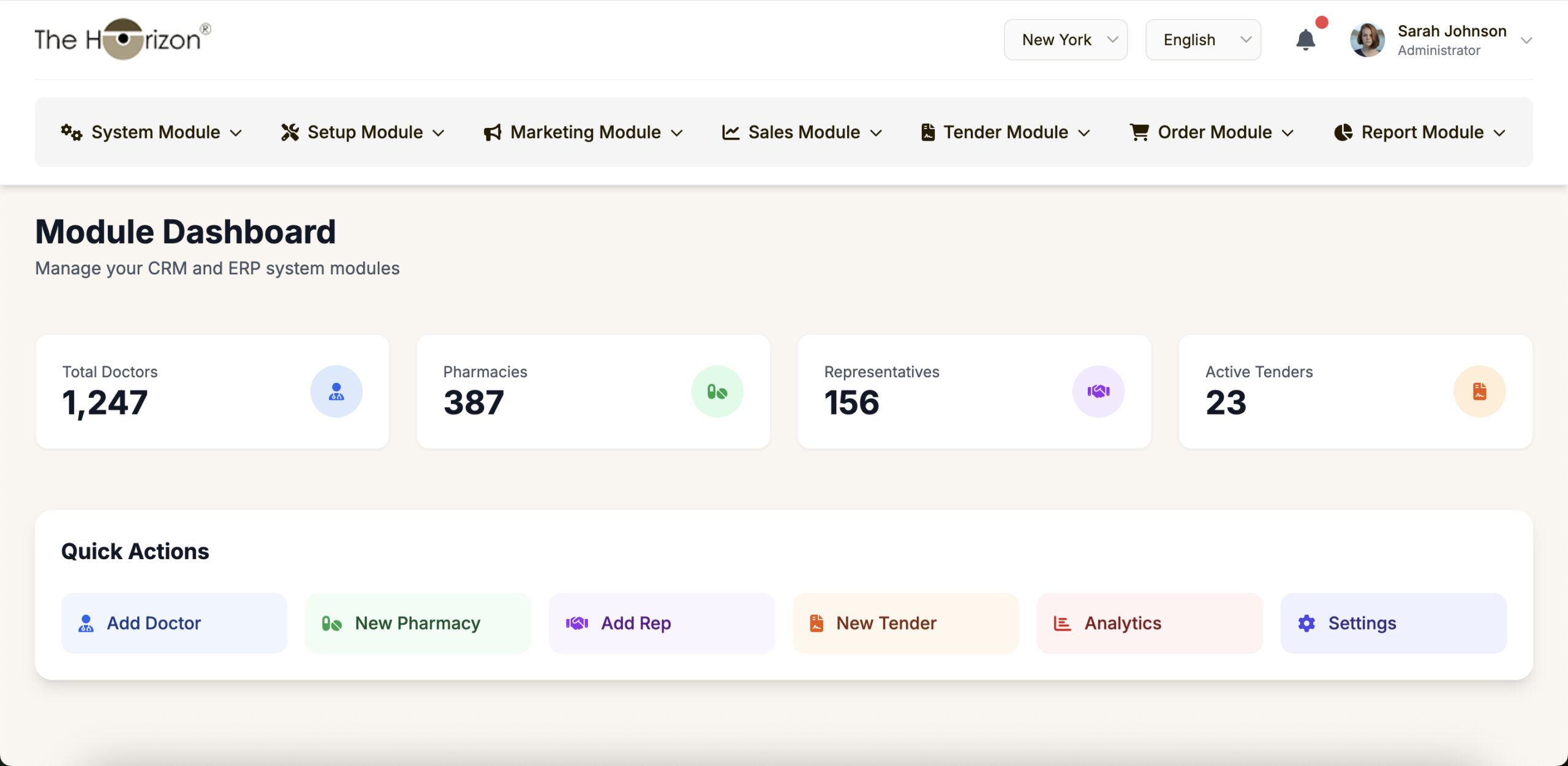Expand the Sarah Johnson account chevron

[1526, 40]
